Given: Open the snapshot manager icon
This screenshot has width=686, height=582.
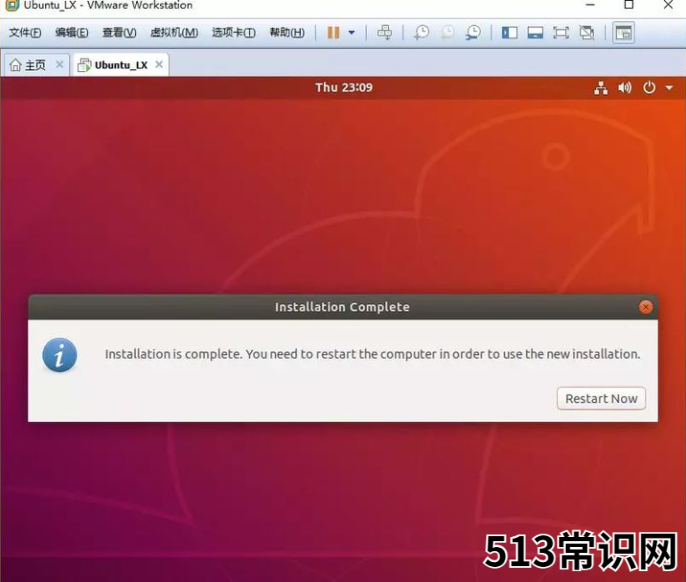Looking at the screenshot, I should tap(473, 33).
